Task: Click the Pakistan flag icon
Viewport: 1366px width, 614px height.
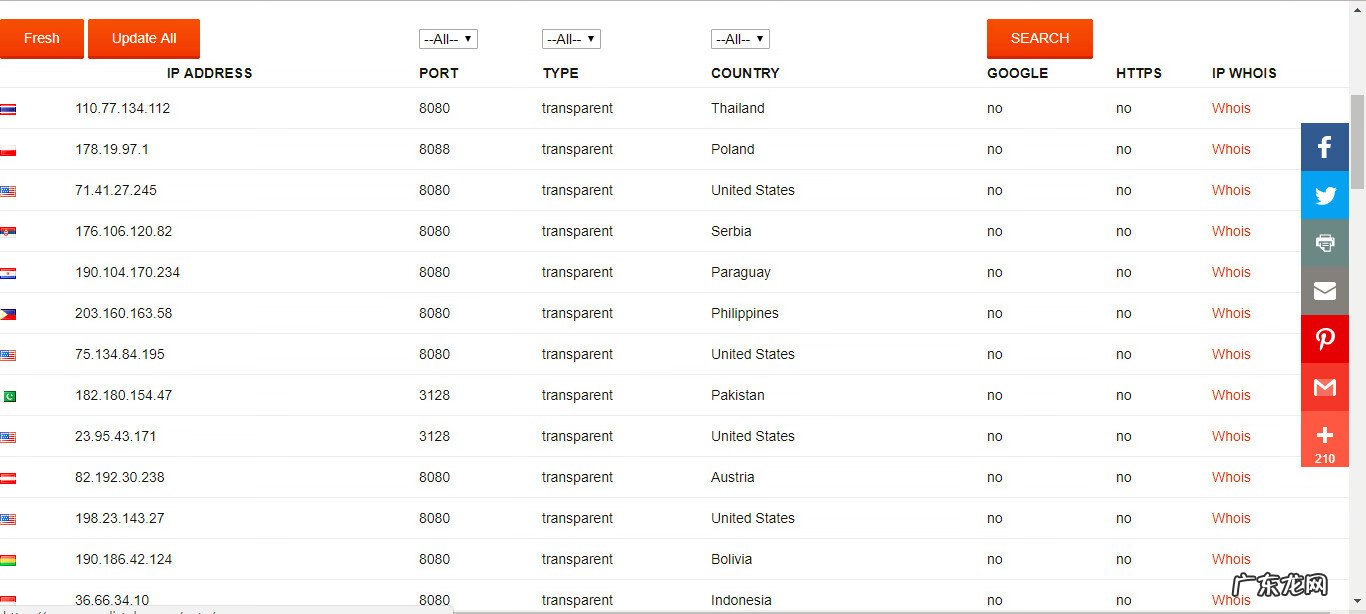Action: pyautogui.click(x=8, y=396)
